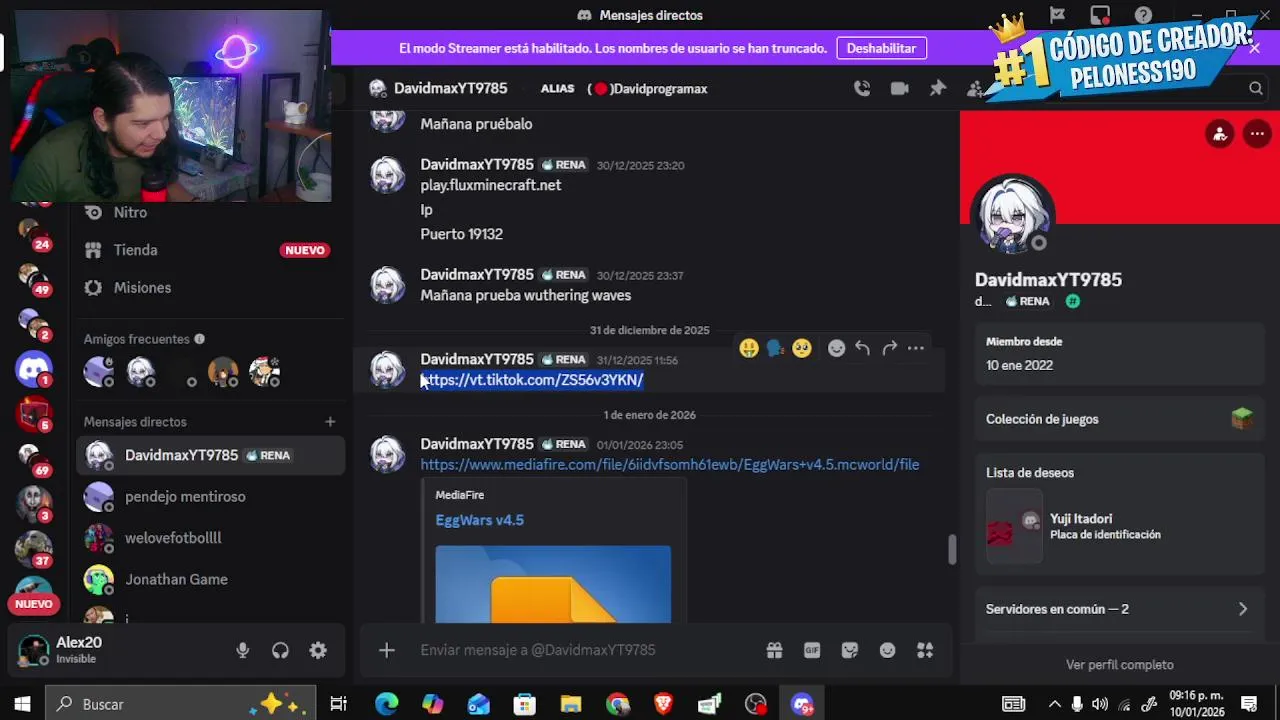
Task: Open server icon with 49 badge
Action: (x=33, y=279)
